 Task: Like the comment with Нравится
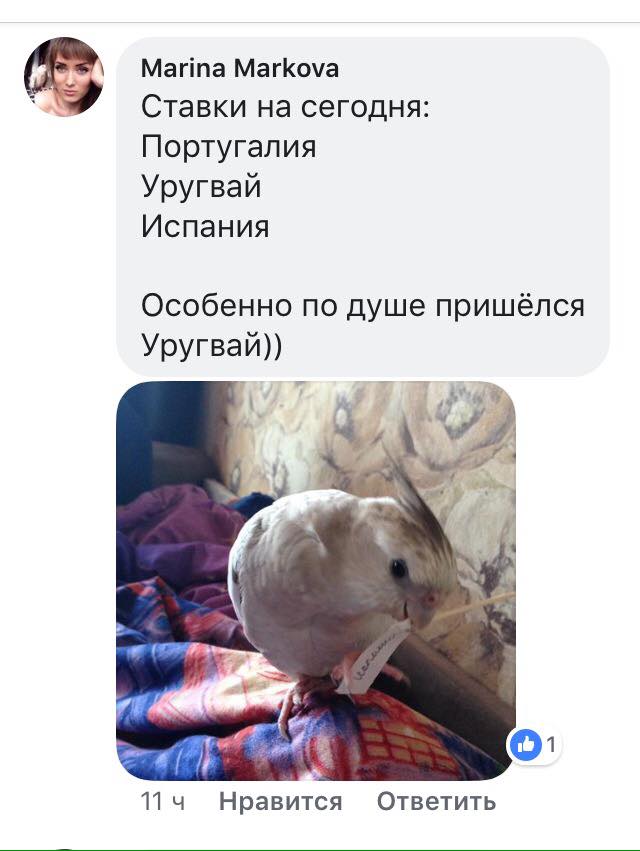[280, 801]
